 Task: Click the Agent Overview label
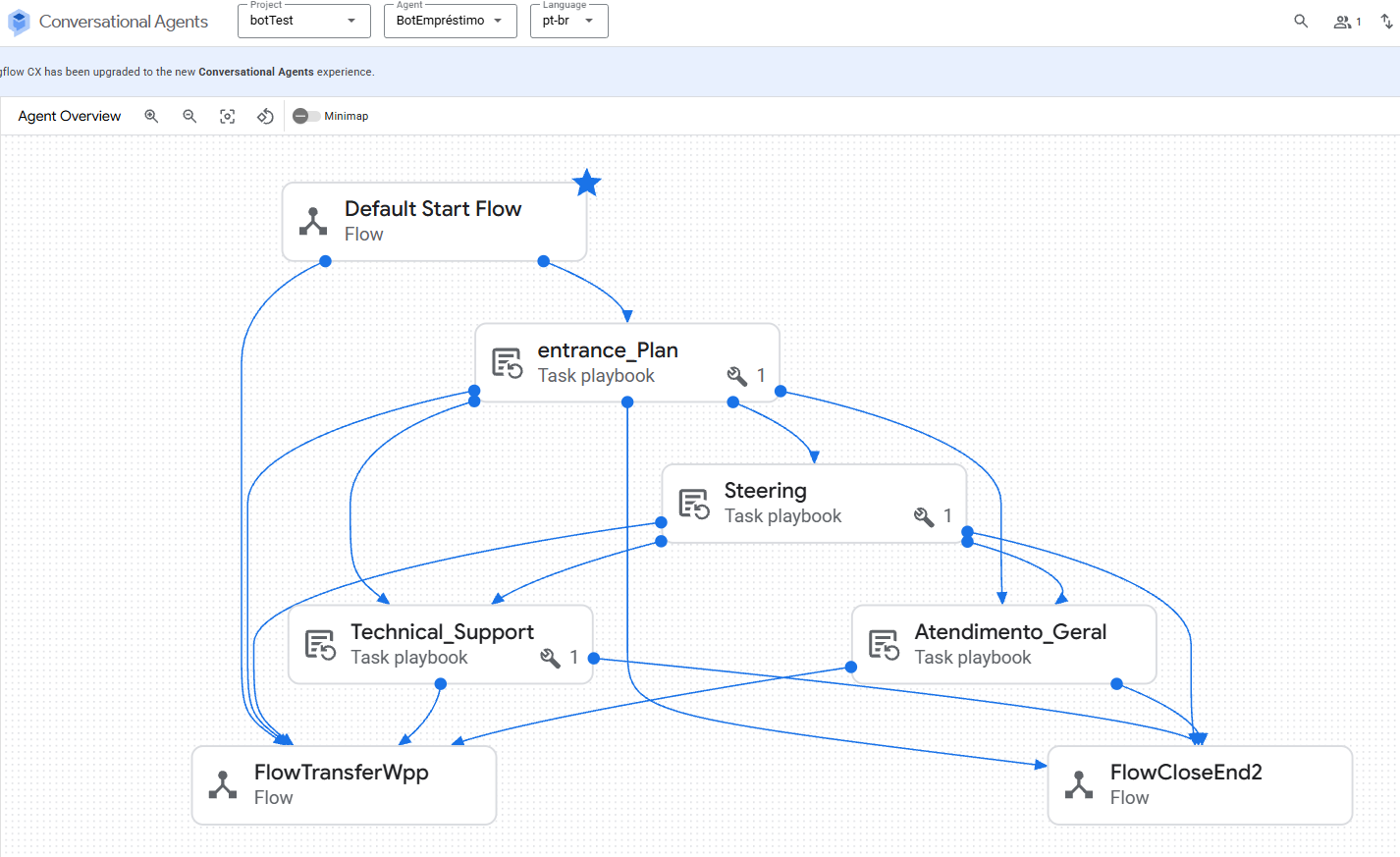click(70, 116)
